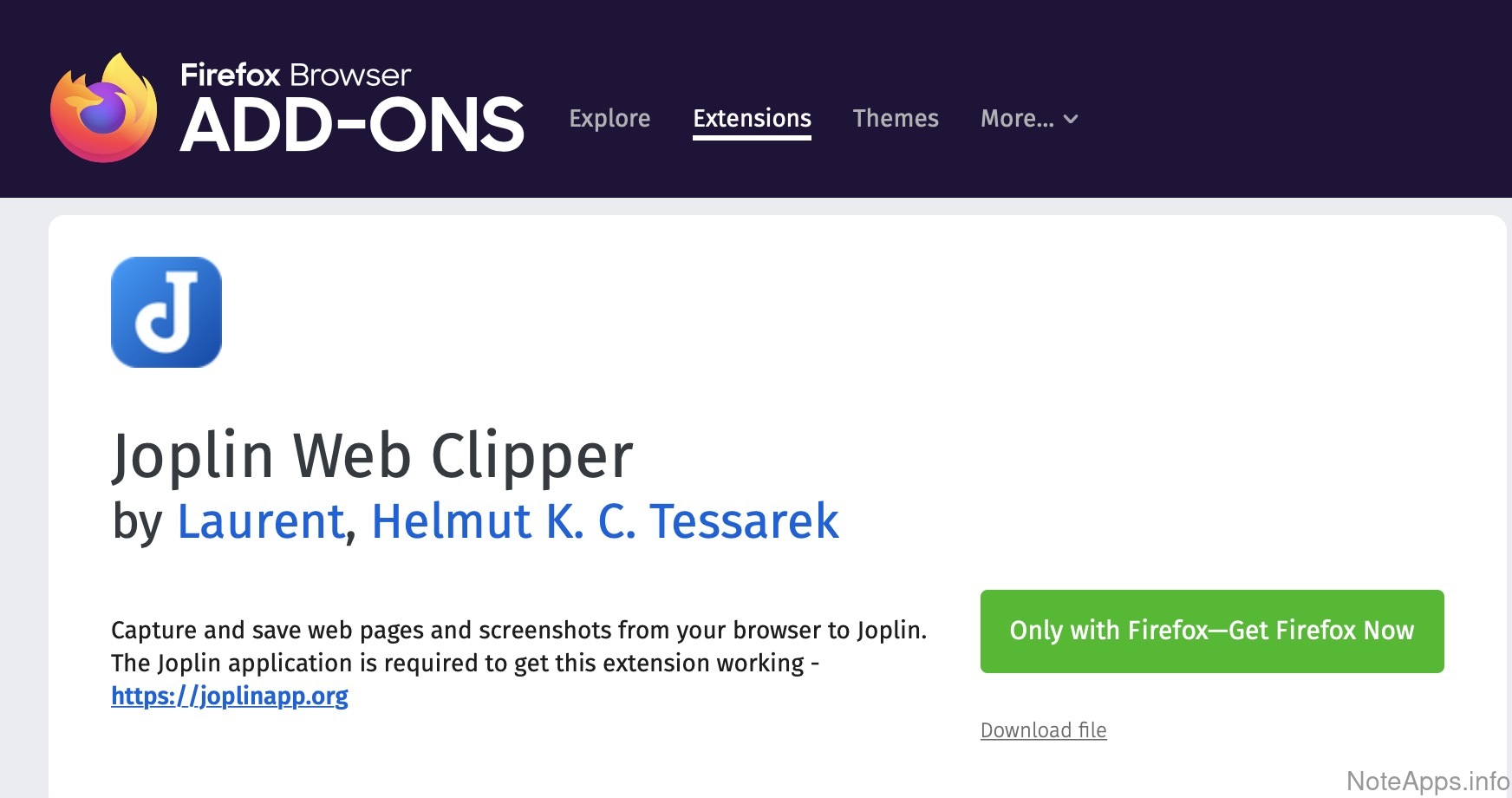This screenshot has height=798, width=1512.
Task: Open the More… menu label
Action: point(1017,118)
